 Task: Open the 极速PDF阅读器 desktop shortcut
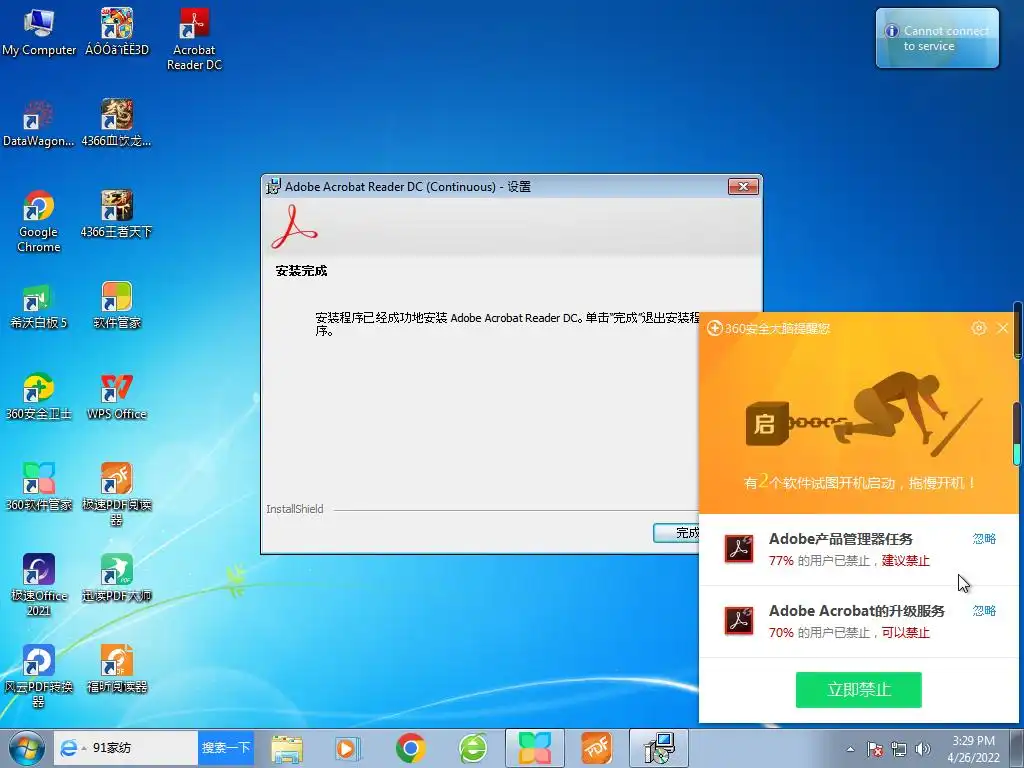click(x=116, y=494)
